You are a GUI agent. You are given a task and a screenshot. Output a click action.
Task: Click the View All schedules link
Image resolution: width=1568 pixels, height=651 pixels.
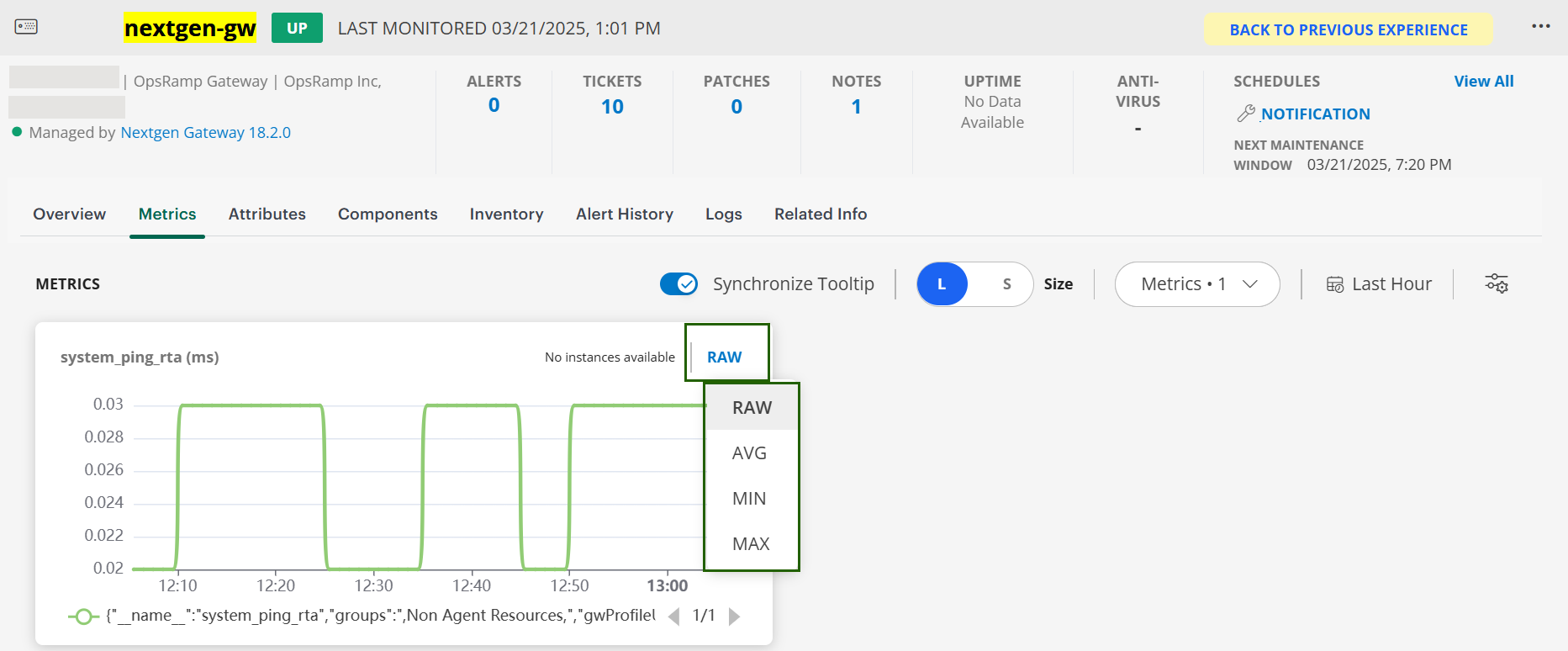(1484, 81)
